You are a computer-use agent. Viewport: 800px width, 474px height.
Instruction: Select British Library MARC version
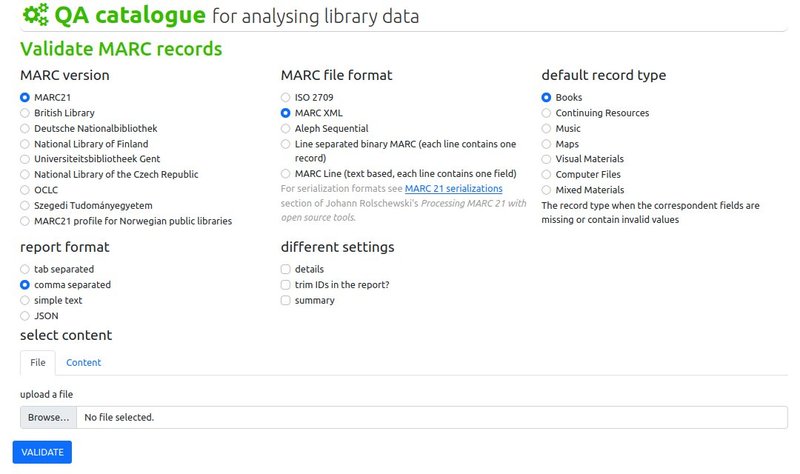(x=24, y=113)
